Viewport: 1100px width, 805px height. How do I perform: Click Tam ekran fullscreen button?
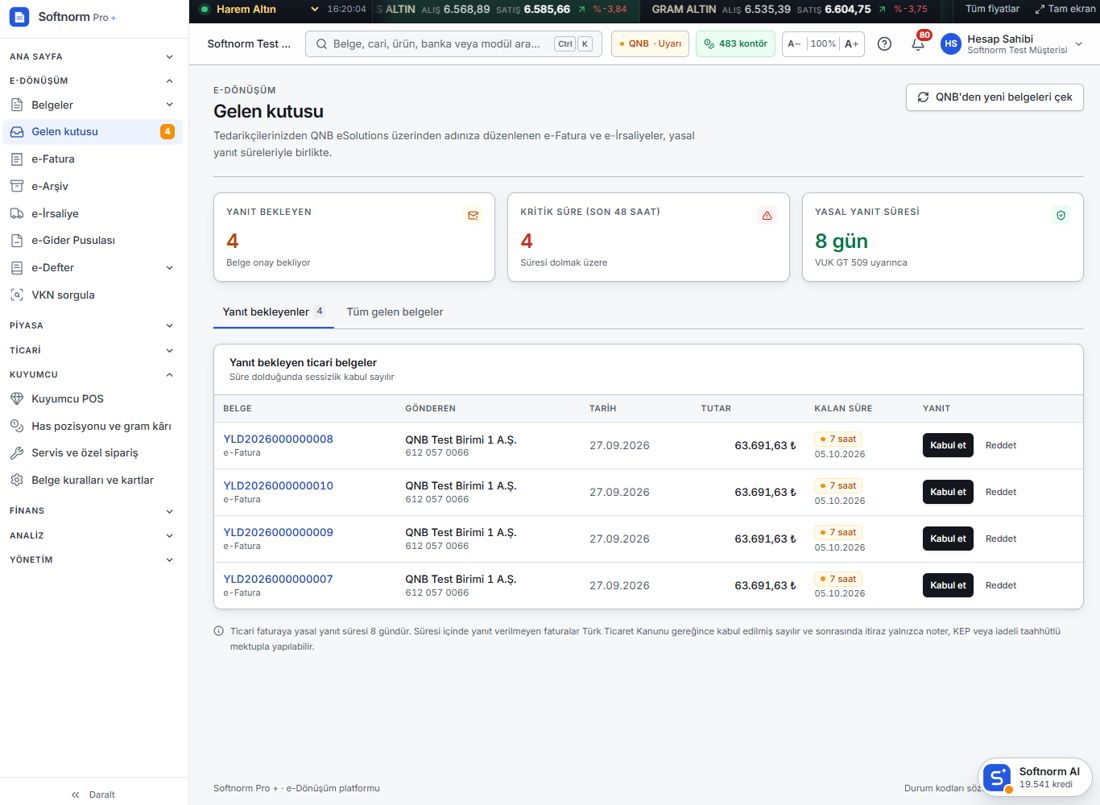pyautogui.click(x=1065, y=9)
